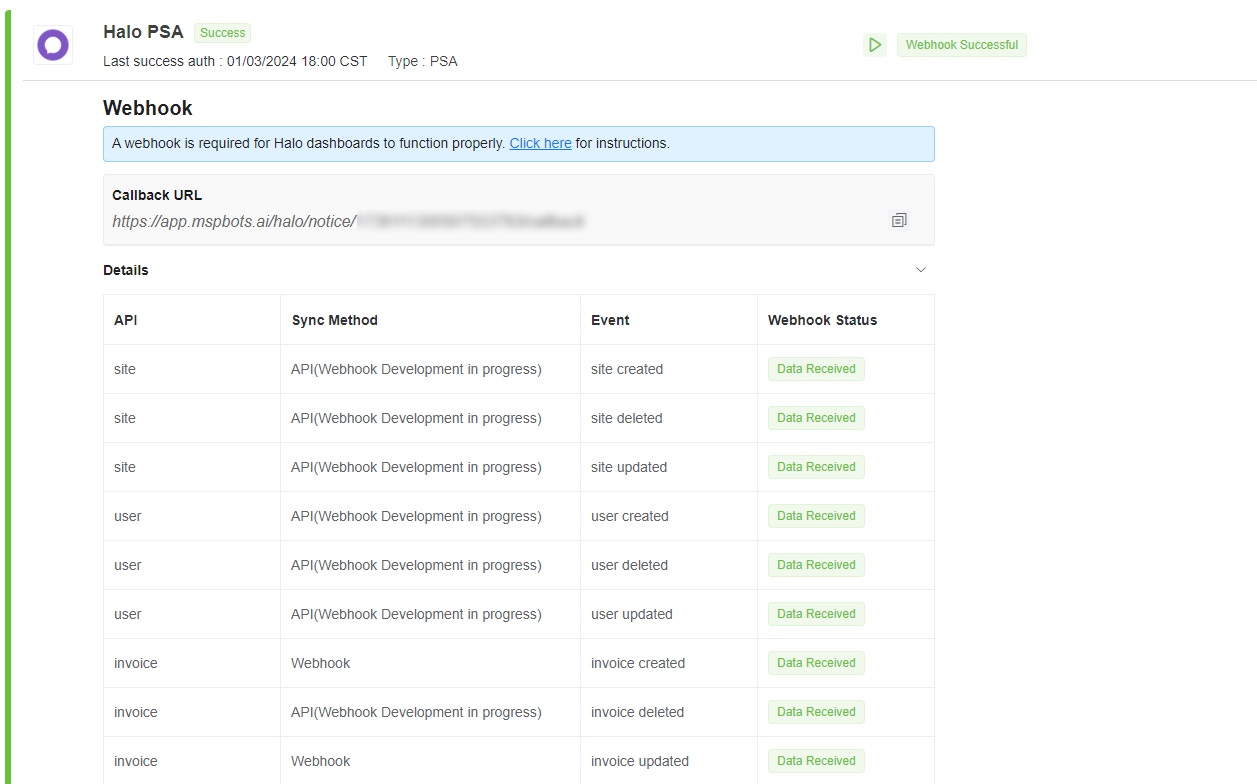This screenshot has width=1257, height=784.
Task: Click the Webhook Status column header
Action: [822, 320]
